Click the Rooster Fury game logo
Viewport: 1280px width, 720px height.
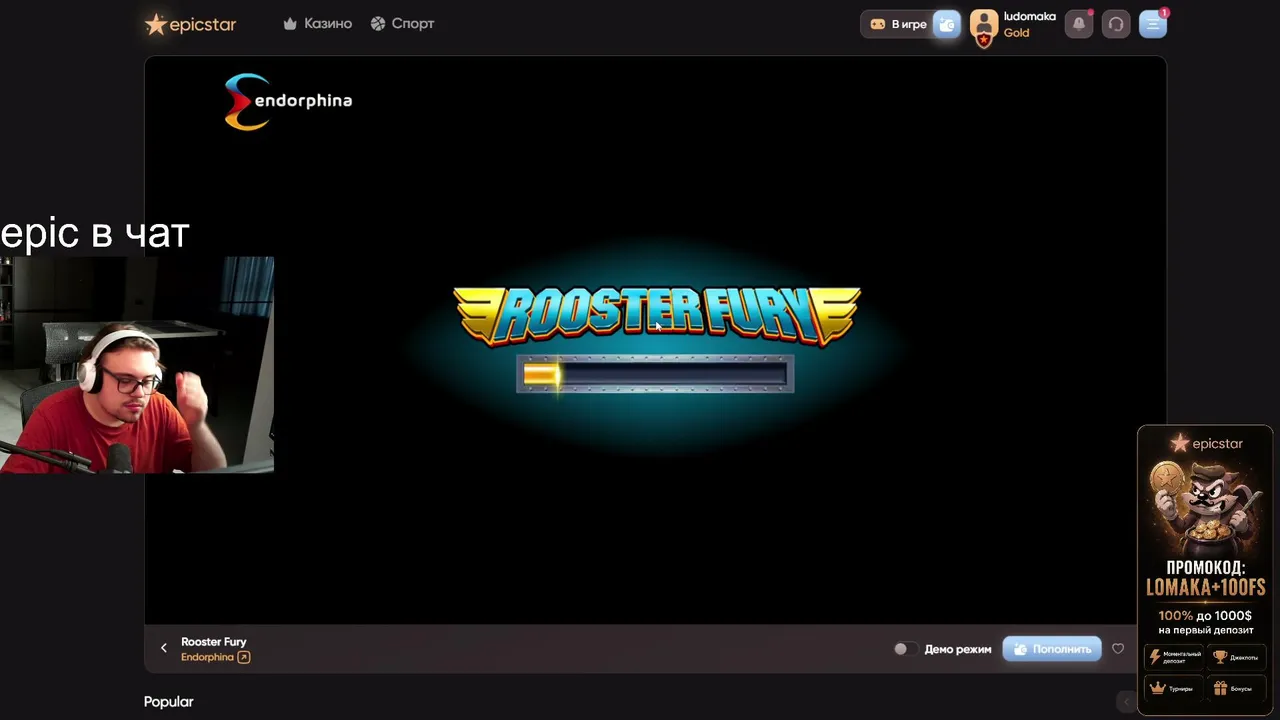(x=657, y=314)
